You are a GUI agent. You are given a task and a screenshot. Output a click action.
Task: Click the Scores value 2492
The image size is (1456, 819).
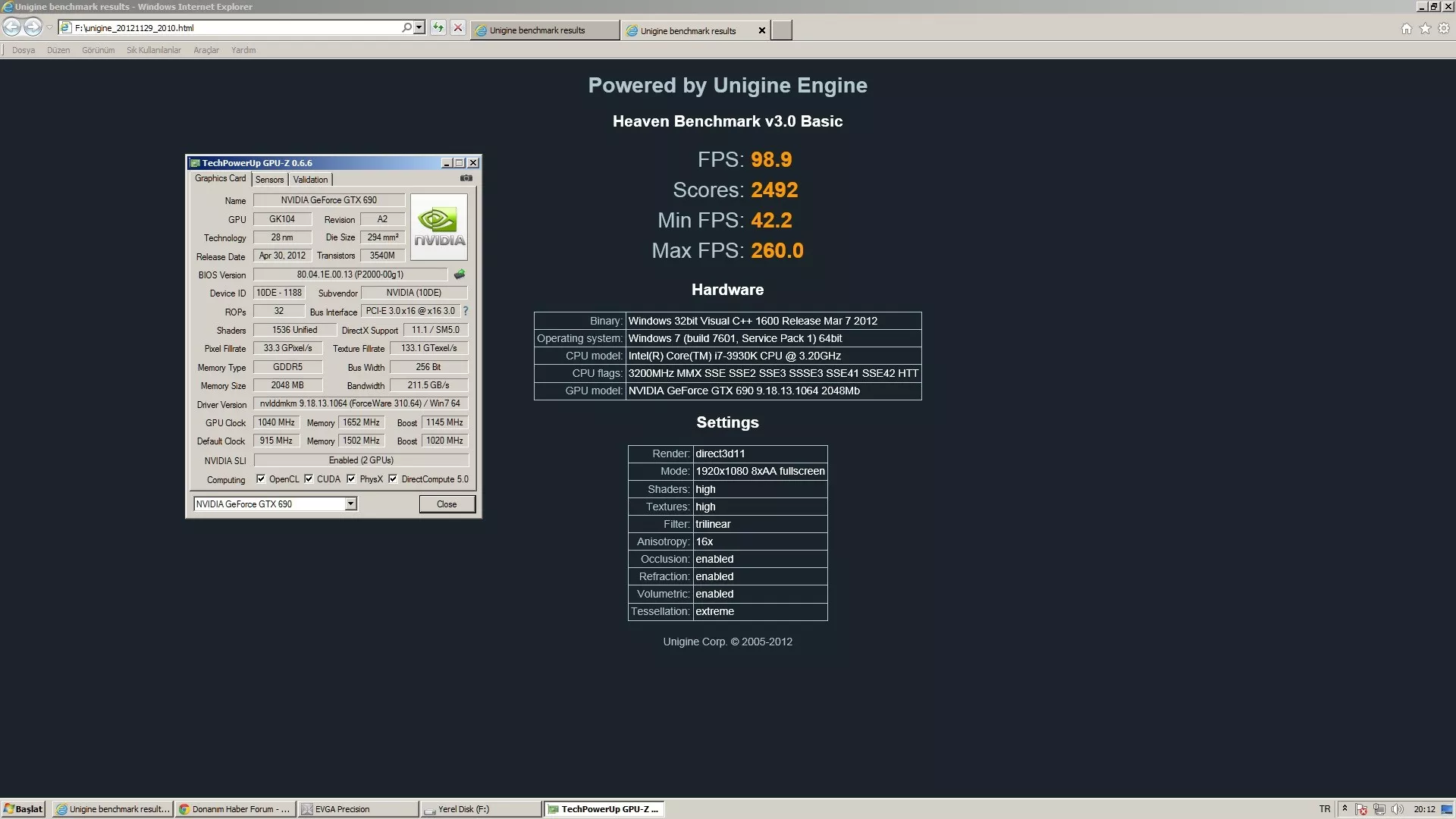774,190
